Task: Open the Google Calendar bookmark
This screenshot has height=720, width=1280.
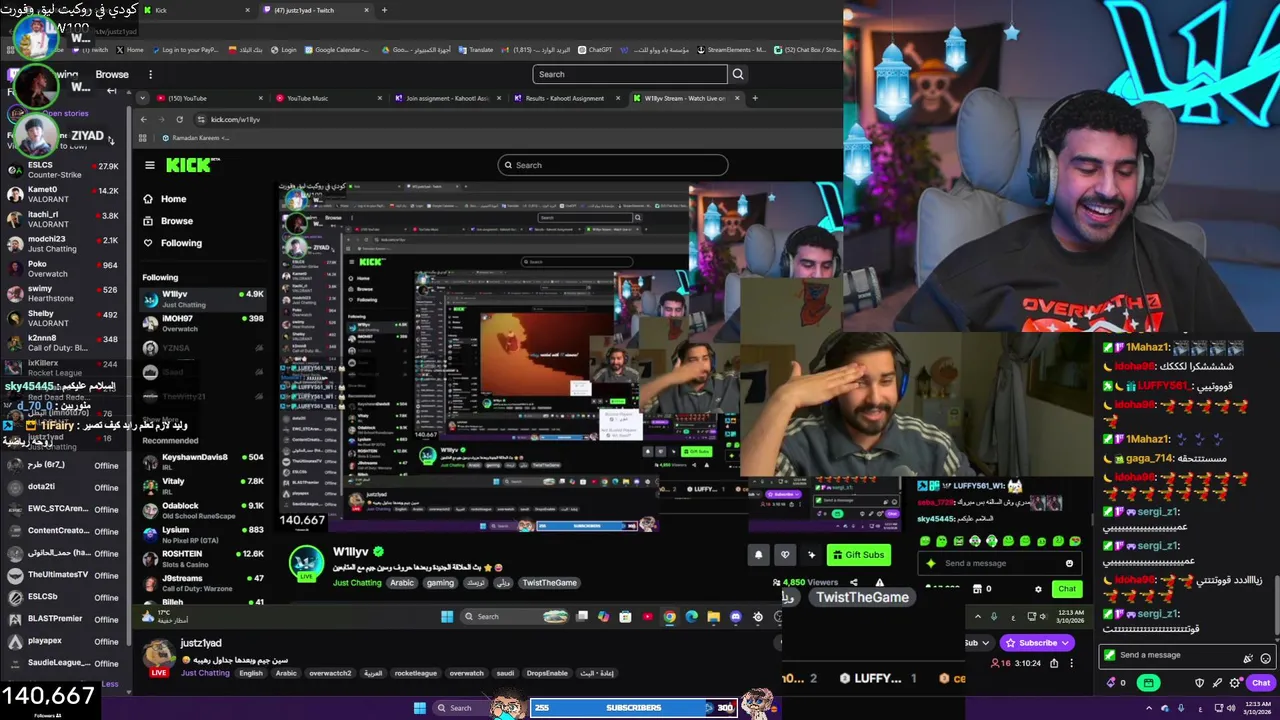Action: (336, 50)
